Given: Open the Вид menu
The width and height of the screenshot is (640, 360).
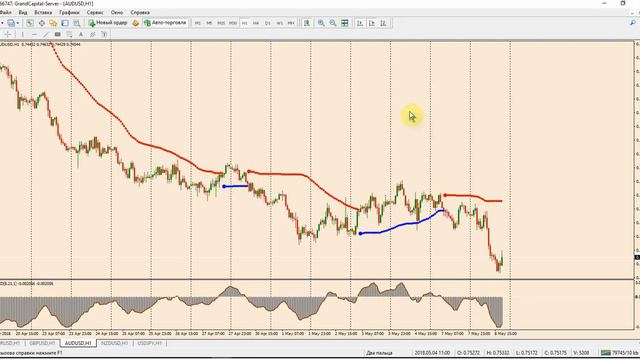Looking at the screenshot, I should click(x=23, y=12).
